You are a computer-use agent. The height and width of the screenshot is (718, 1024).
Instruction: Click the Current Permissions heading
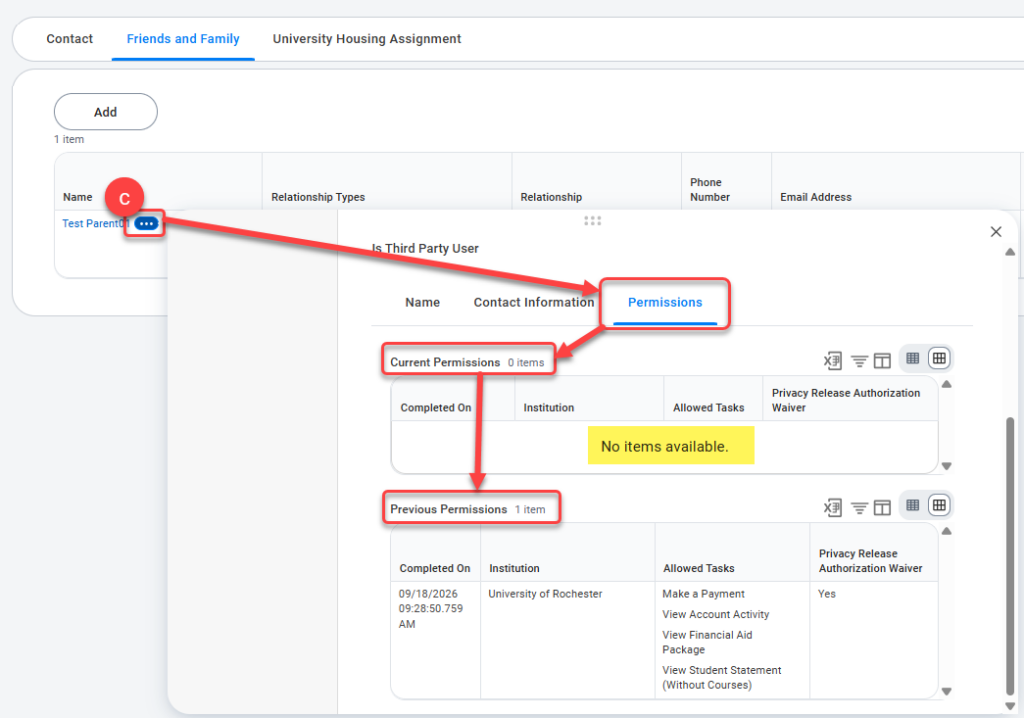(x=445, y=362)
